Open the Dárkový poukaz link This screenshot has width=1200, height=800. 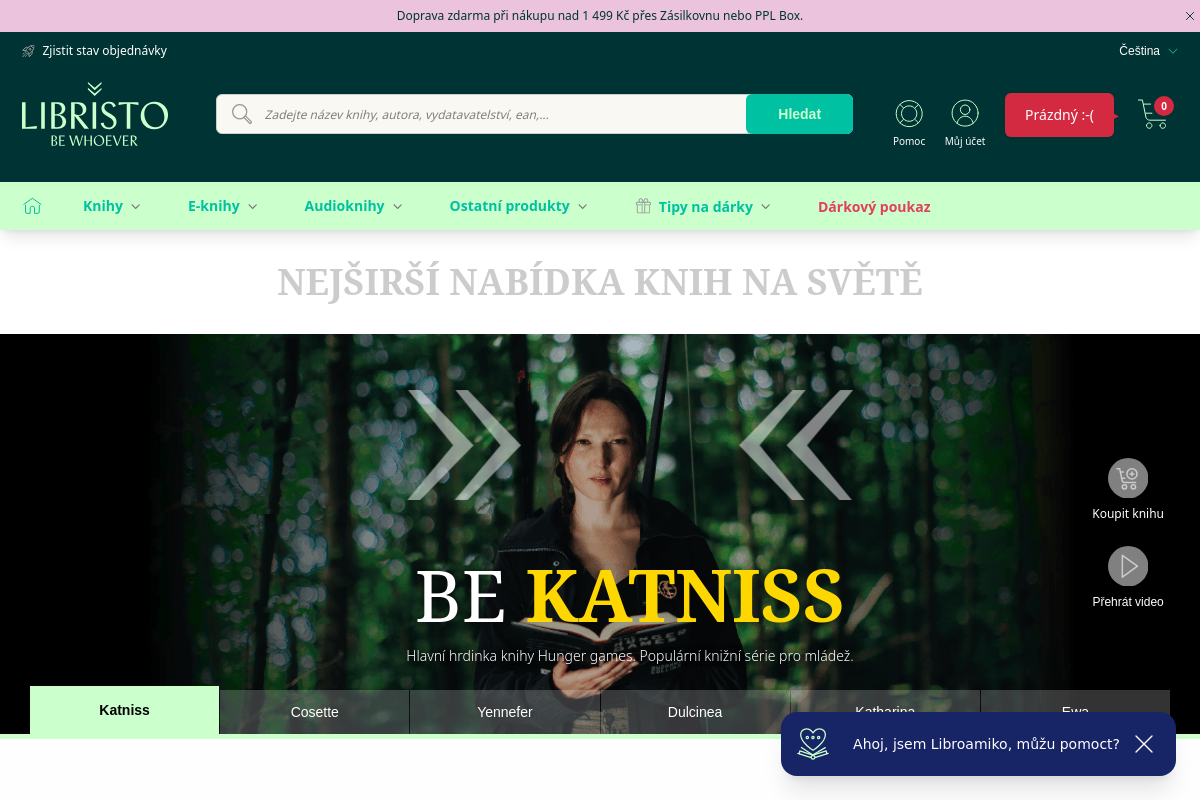click(874, 207)
